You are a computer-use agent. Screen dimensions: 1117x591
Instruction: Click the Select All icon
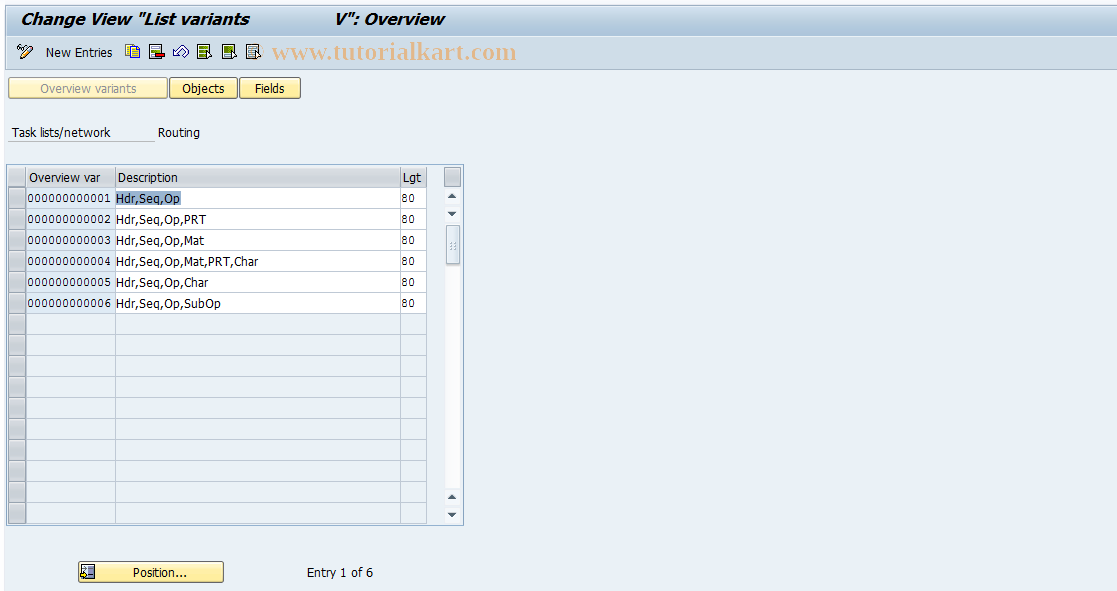205,51
